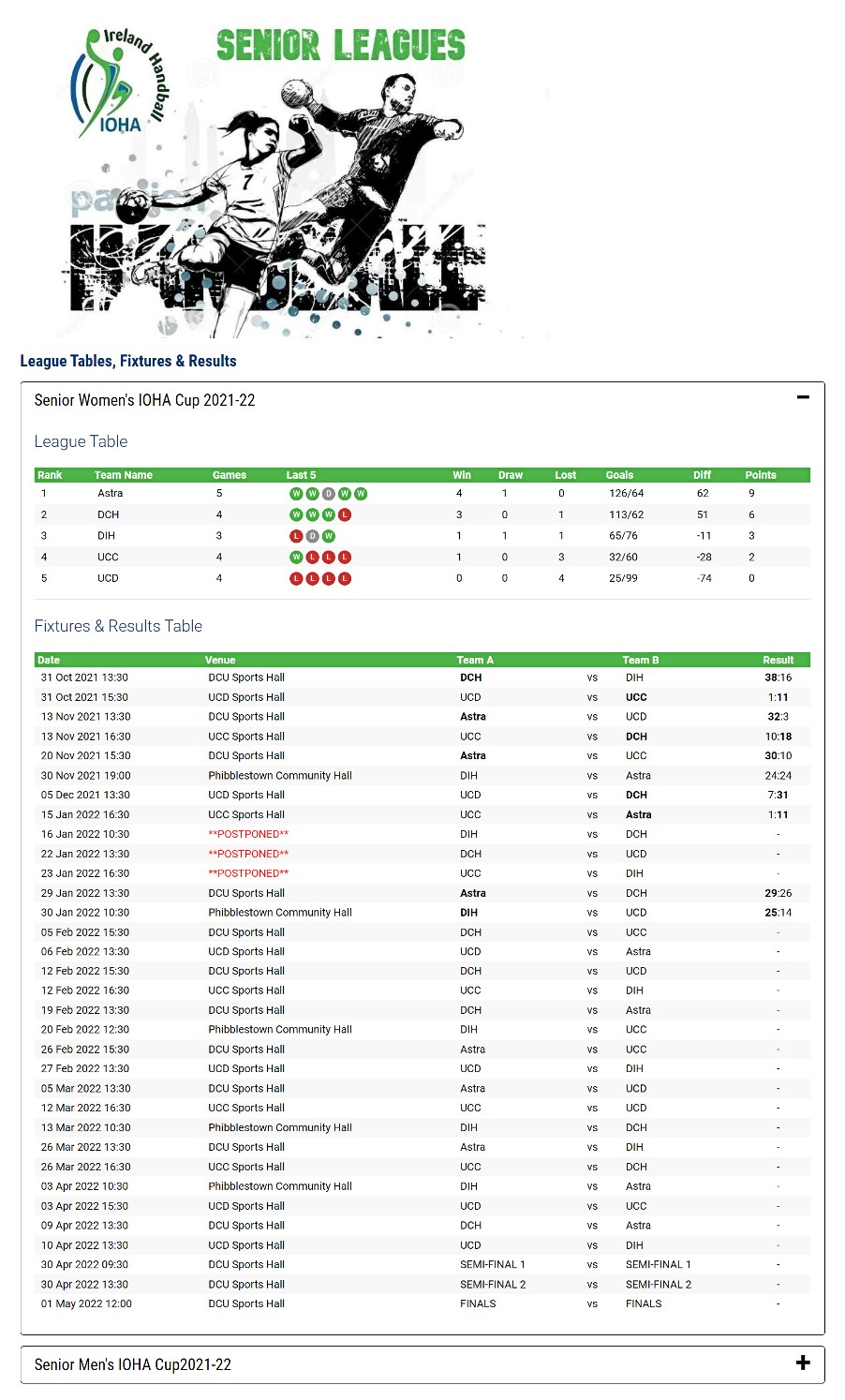Click the Points column header

(761, 475)
